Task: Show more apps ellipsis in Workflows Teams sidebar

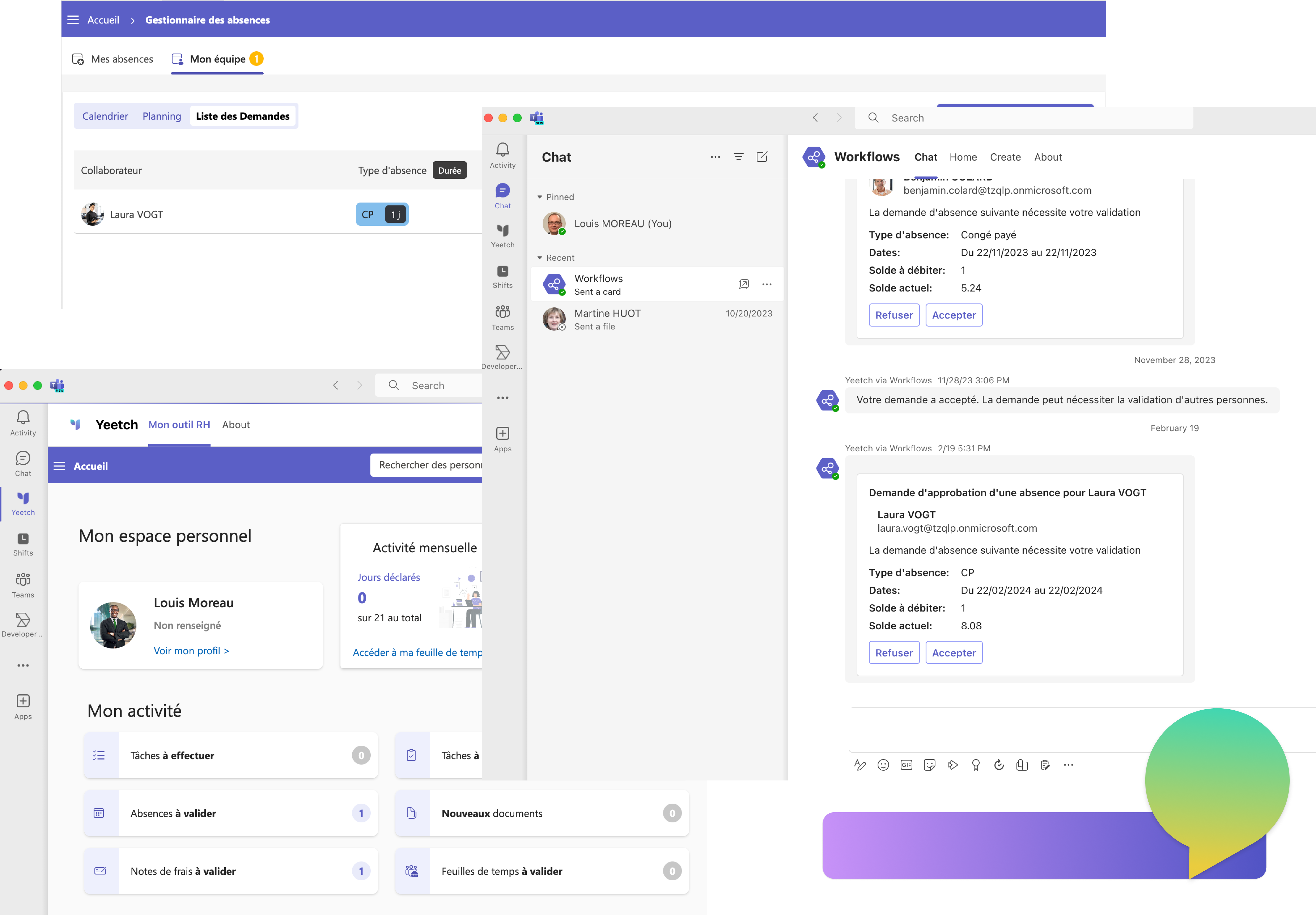Action: (x=502, y=398)
